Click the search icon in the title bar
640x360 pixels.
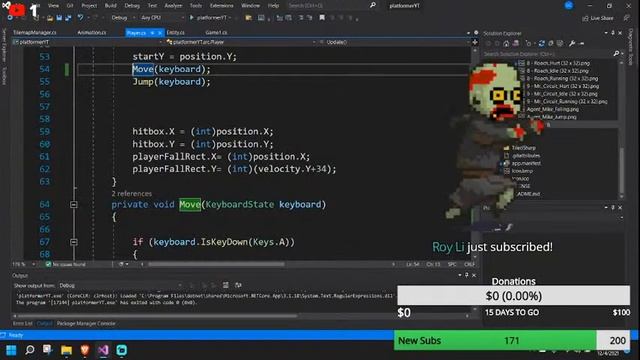click(373, 5)
